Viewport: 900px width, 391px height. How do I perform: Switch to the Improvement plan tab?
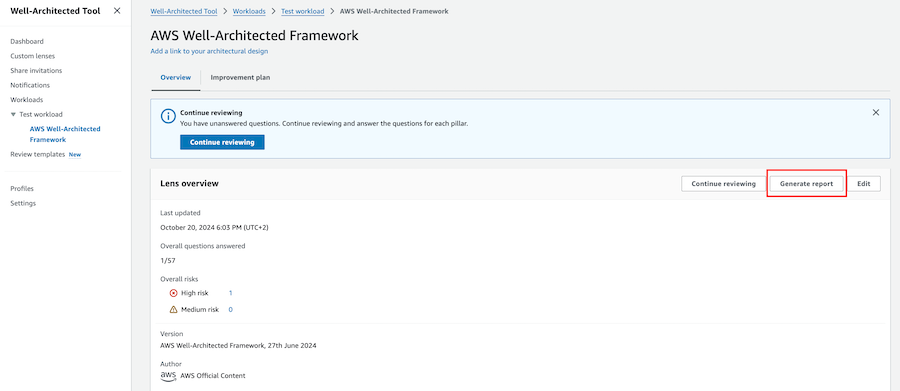tap(240, 78)
